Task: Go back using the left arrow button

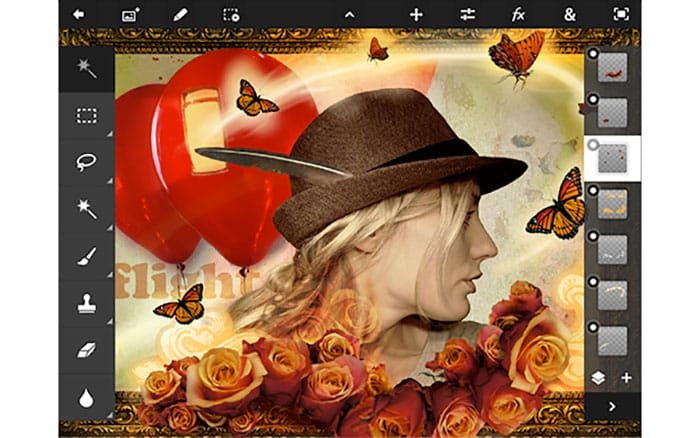Action: [x=79, y=14]
